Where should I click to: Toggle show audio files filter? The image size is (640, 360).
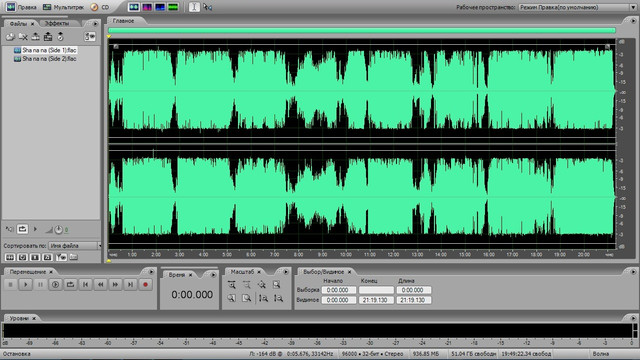pos(10,257)
